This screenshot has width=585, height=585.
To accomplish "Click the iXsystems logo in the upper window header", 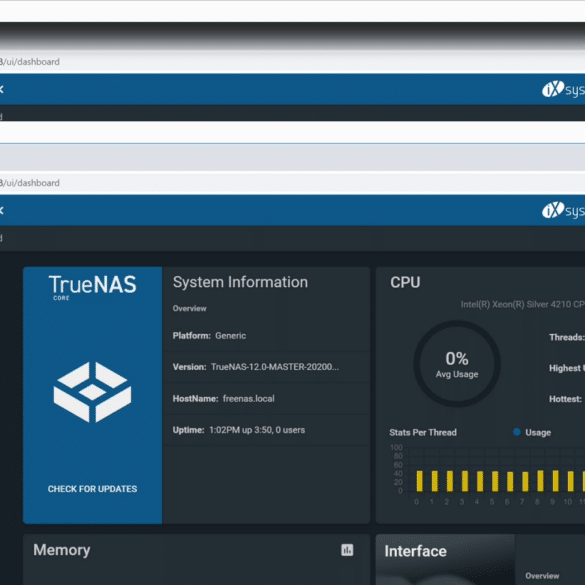I will point(563,90).
